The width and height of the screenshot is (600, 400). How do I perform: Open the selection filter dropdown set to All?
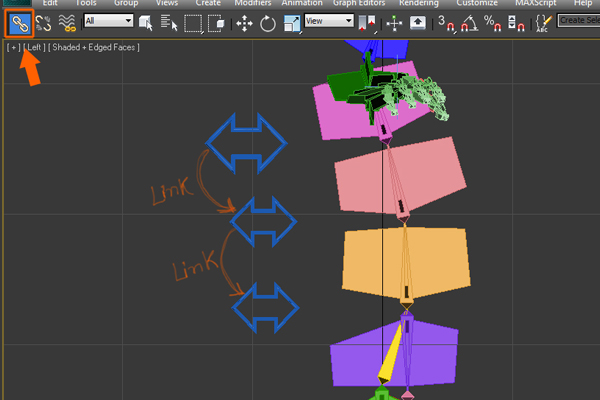pyautogui.click(x=108, y=21)
